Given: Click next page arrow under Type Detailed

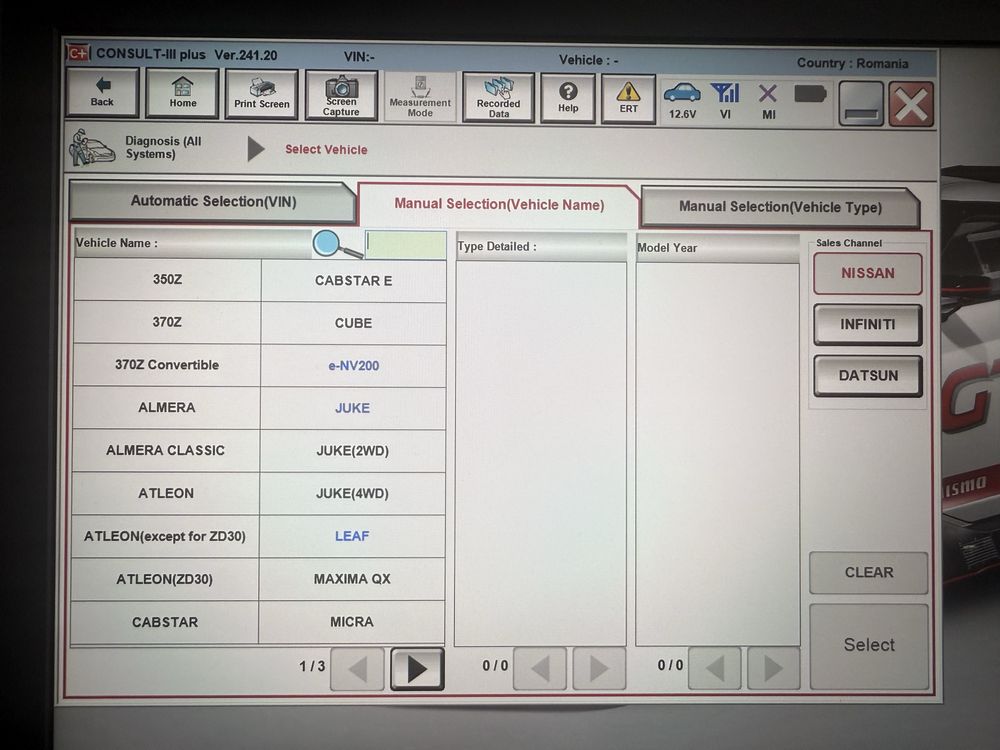Looking at the screenshot, I should pos(599,669).
